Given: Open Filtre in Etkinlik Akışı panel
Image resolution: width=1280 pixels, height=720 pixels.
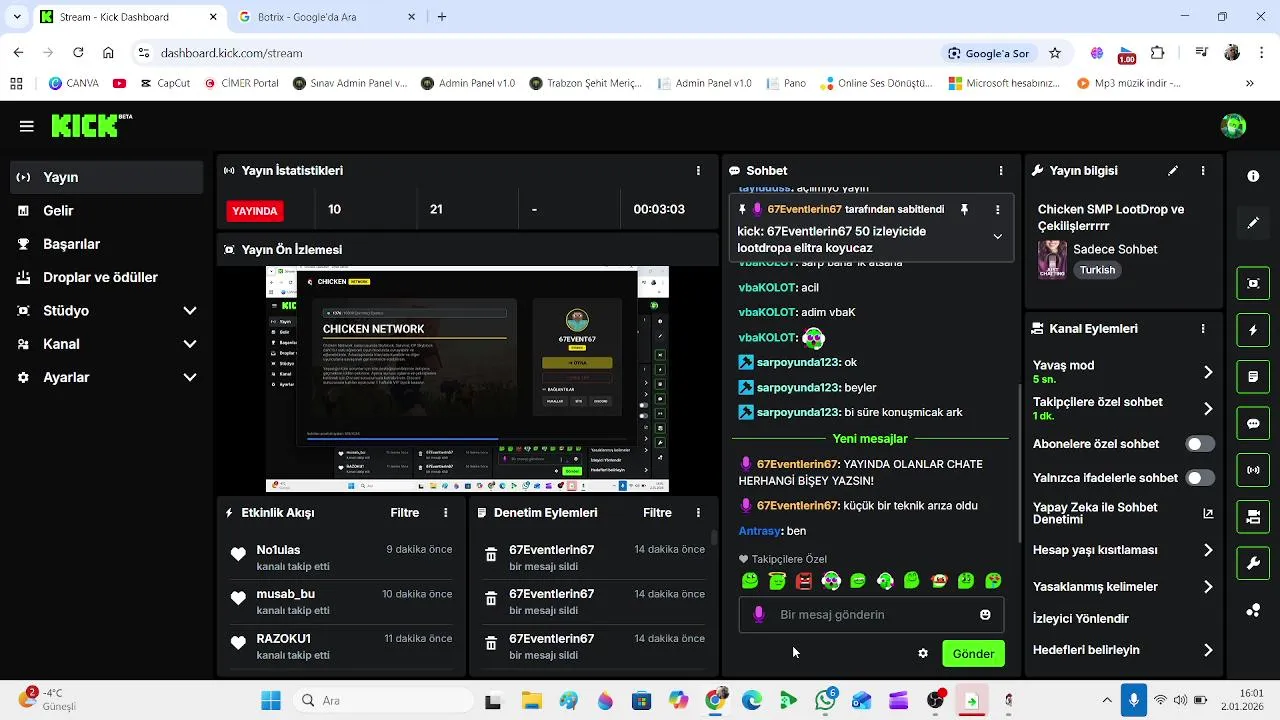Looking at the screenshot, I should point(405,513).
